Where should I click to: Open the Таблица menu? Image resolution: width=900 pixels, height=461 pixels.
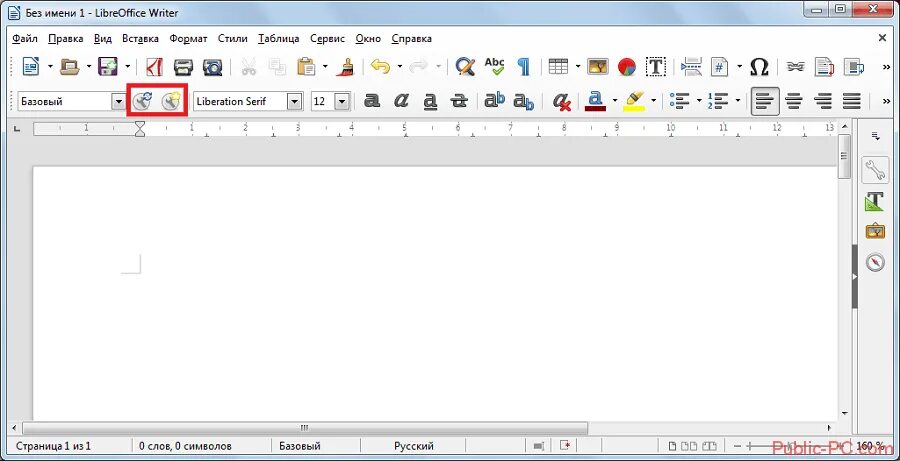(278, 38)
